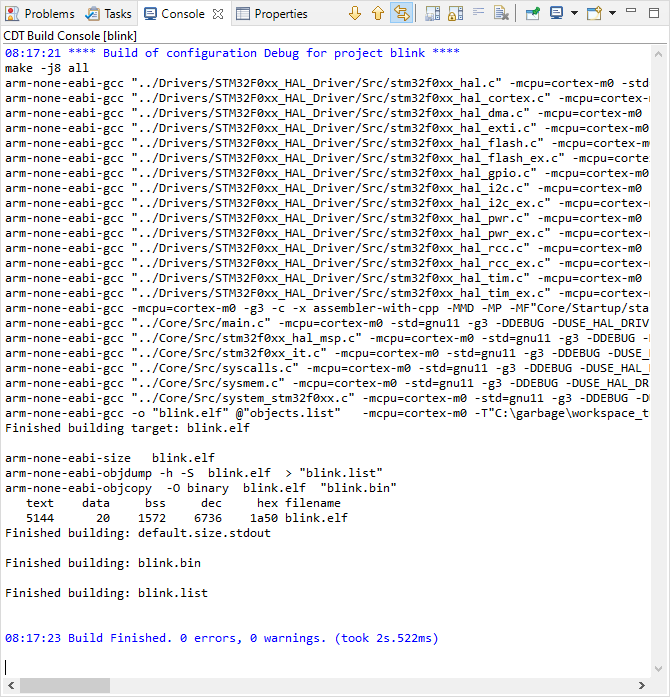Close the Console tab with X
Image resolution: width=670 pixels, height=697 pixels.
(x=218, y=14)
